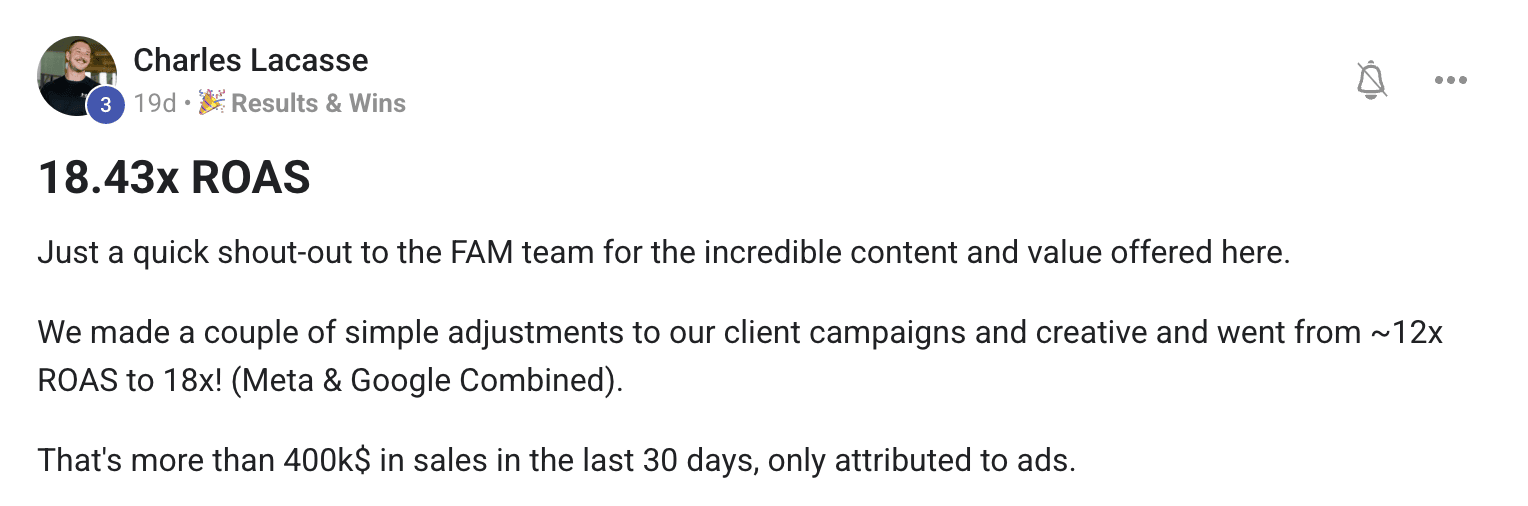Click the line about 400k$ in sales
1528x506 pixels.
(557, 462)
